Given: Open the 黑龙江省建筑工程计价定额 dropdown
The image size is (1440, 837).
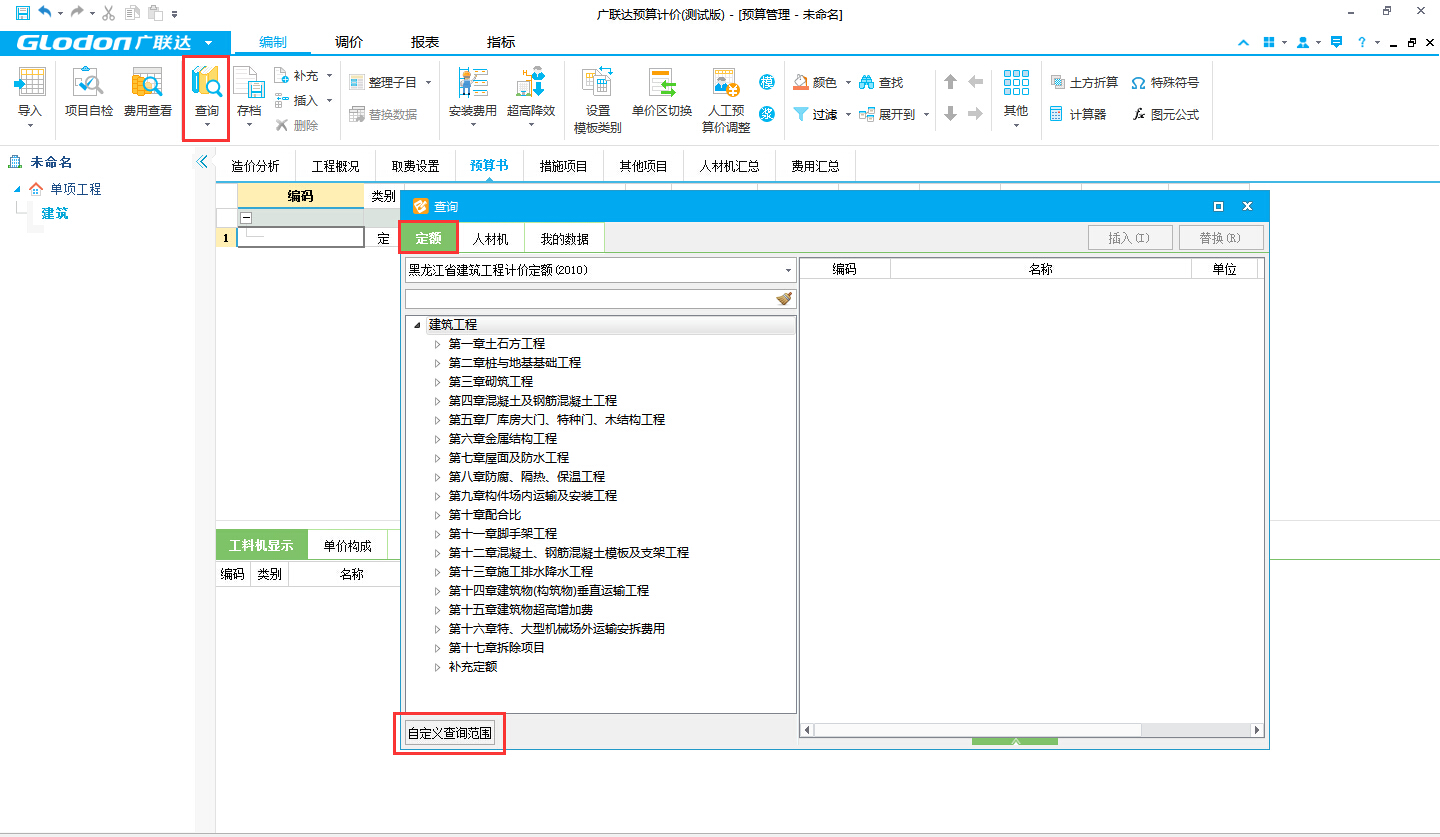Looking at the screenshot, I should (x=788, y=270).
